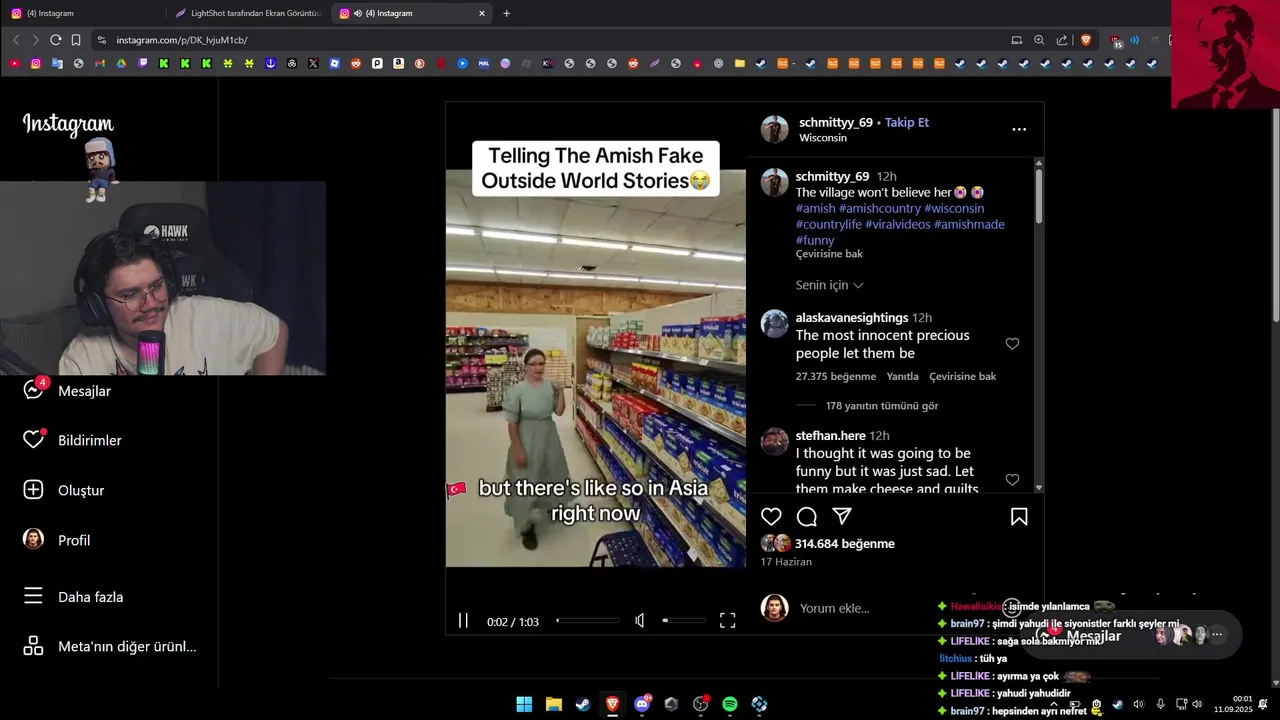The image size is (1280, 720).
Task: Click the 314.684 beğenme likes count
Action: 845,544
